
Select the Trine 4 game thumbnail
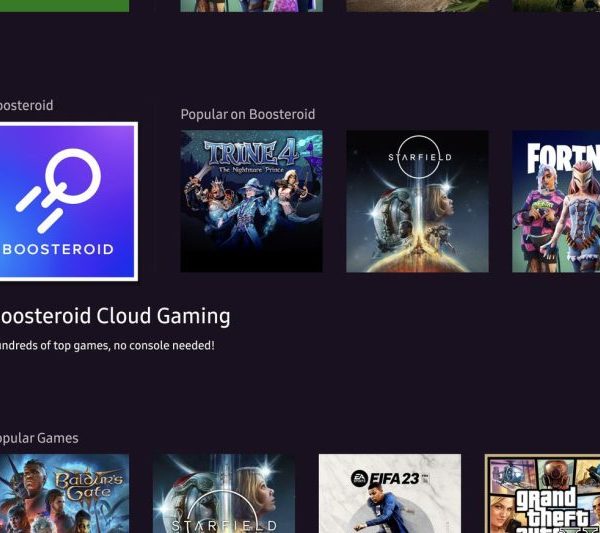click(251, 201)
